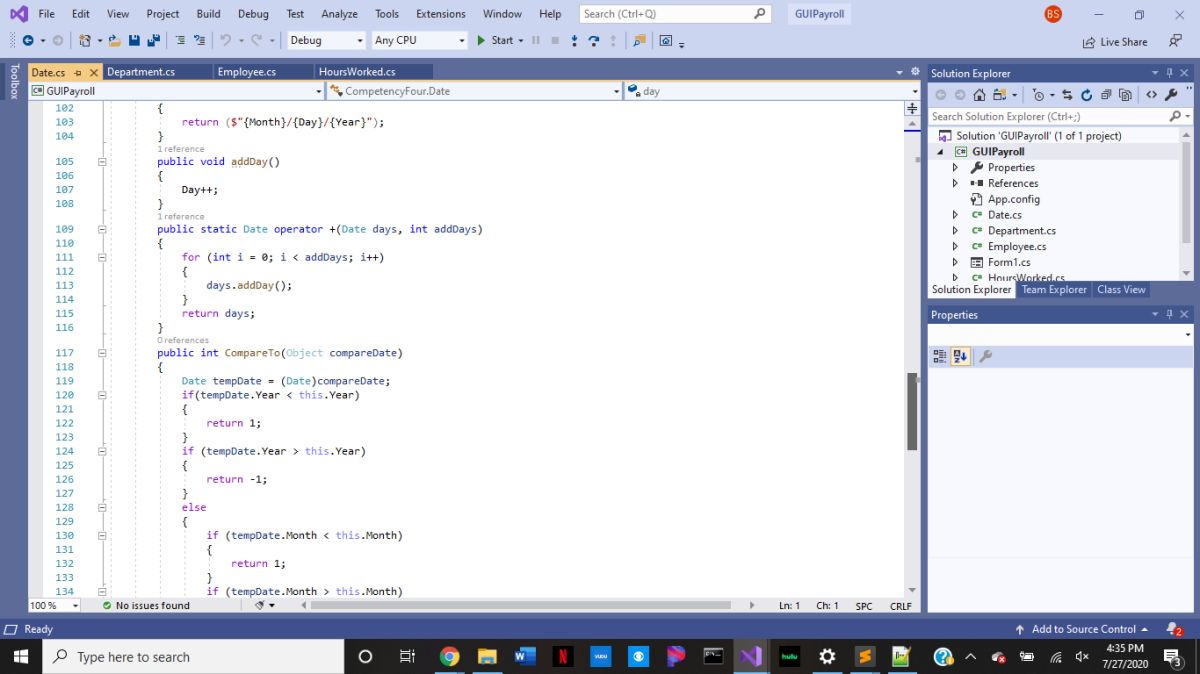Switch to the Class View tab
The image size is (1200, 674).
click(x=1121, y=289)
